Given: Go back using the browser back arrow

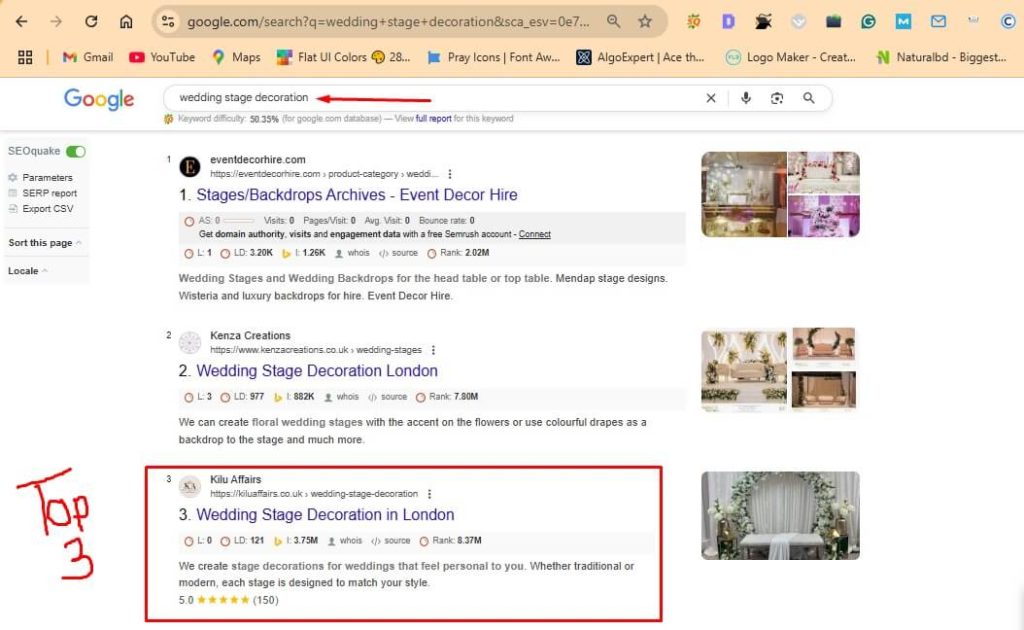Looking at the screenshot, I should [x=22, y=22].
